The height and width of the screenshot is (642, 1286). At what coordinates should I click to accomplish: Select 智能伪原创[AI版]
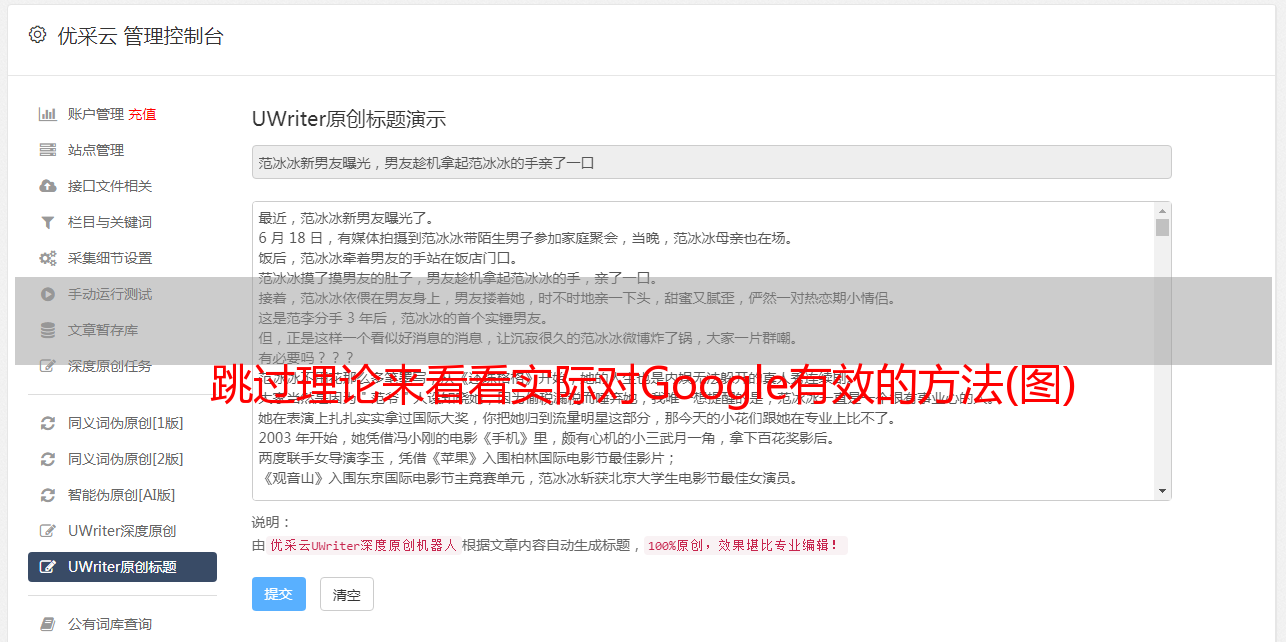(x=122, y=495)
